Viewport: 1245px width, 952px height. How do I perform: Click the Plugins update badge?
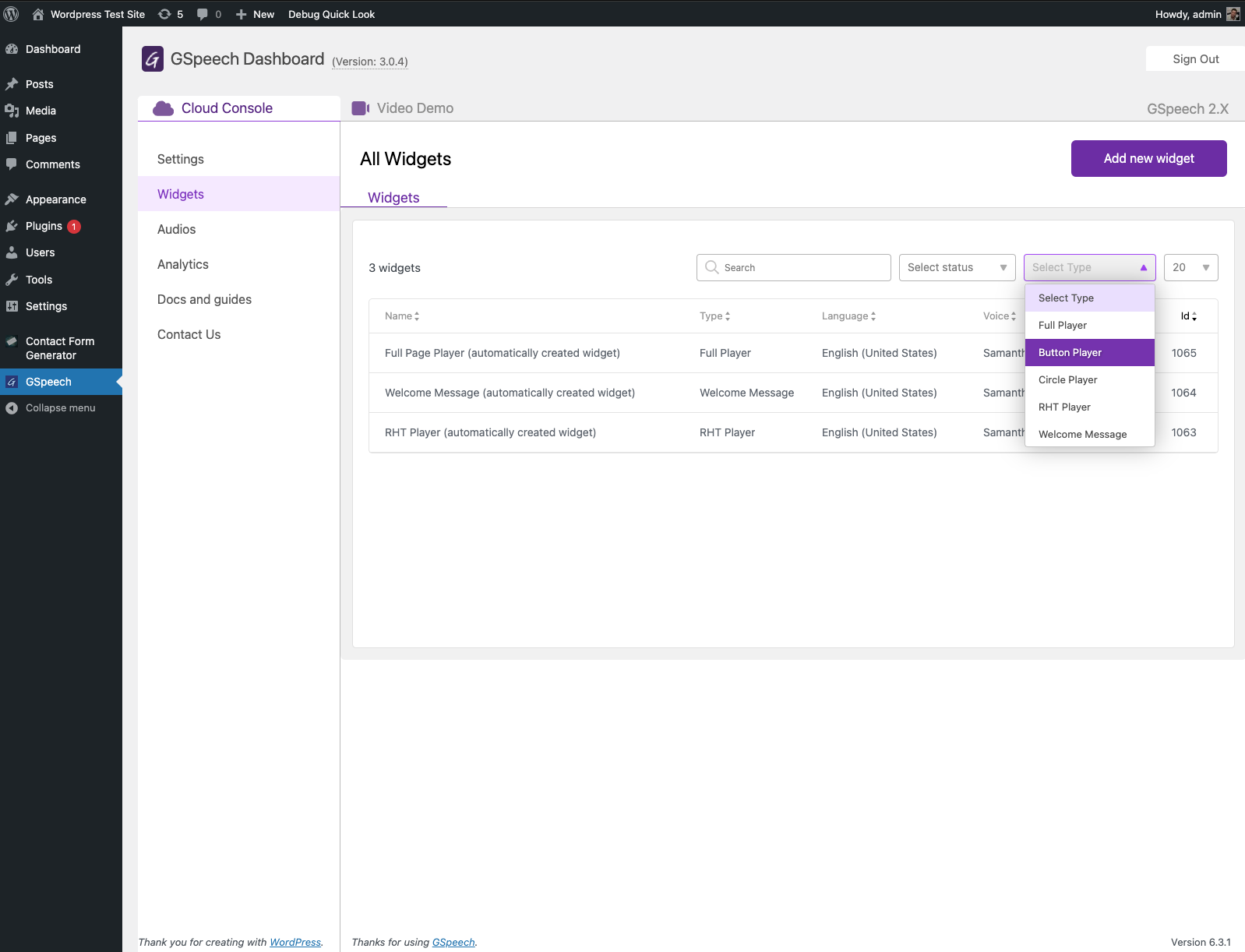(74, 227)
